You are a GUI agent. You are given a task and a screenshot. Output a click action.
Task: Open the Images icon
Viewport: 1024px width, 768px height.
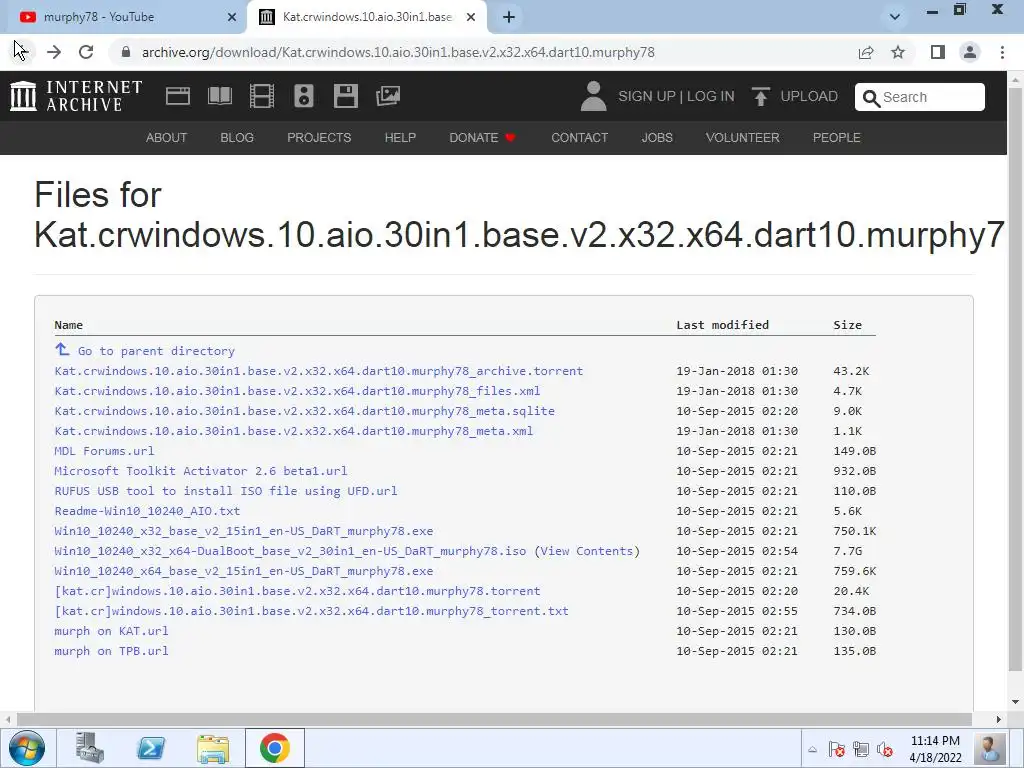[x=388, y=96]
